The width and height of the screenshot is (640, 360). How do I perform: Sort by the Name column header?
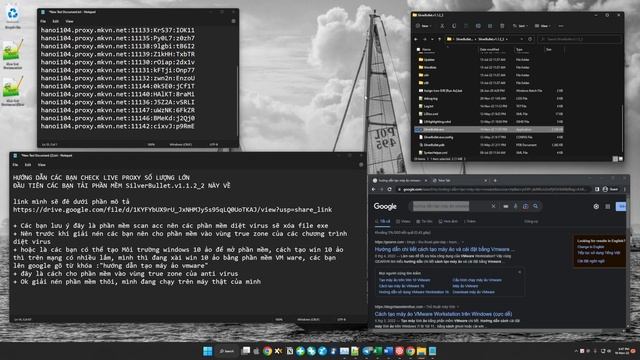427,49
